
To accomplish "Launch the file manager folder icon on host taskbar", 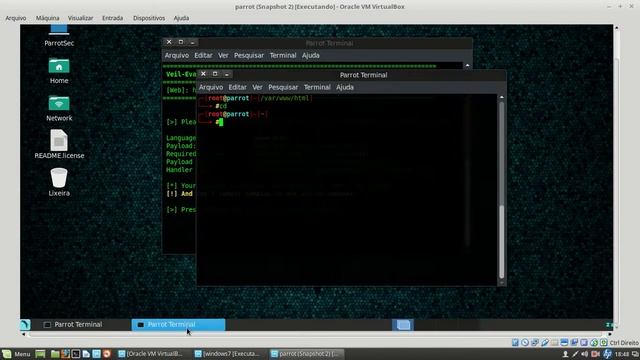I will pos(55,354).
